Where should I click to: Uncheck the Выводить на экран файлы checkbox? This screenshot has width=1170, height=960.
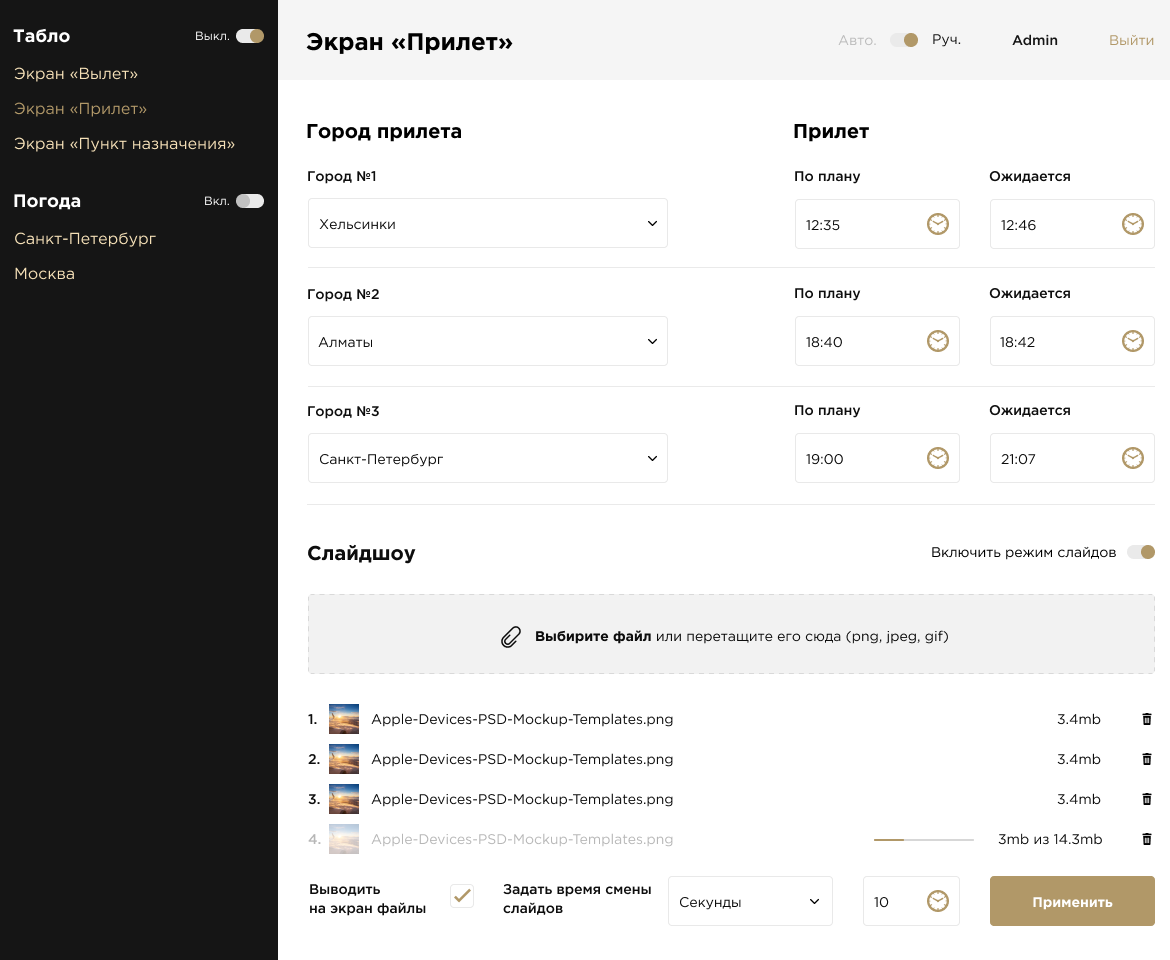(x=461, y=896)
